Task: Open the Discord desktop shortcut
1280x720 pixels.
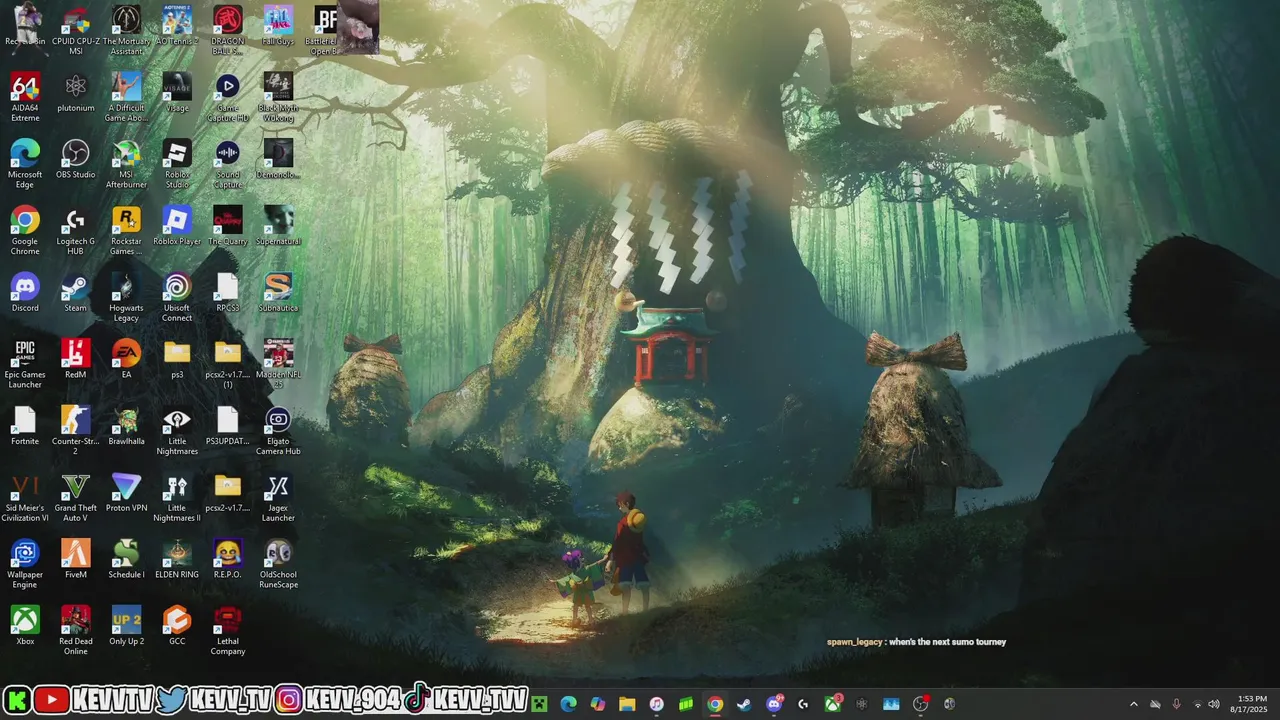Action: coord(25,293)
